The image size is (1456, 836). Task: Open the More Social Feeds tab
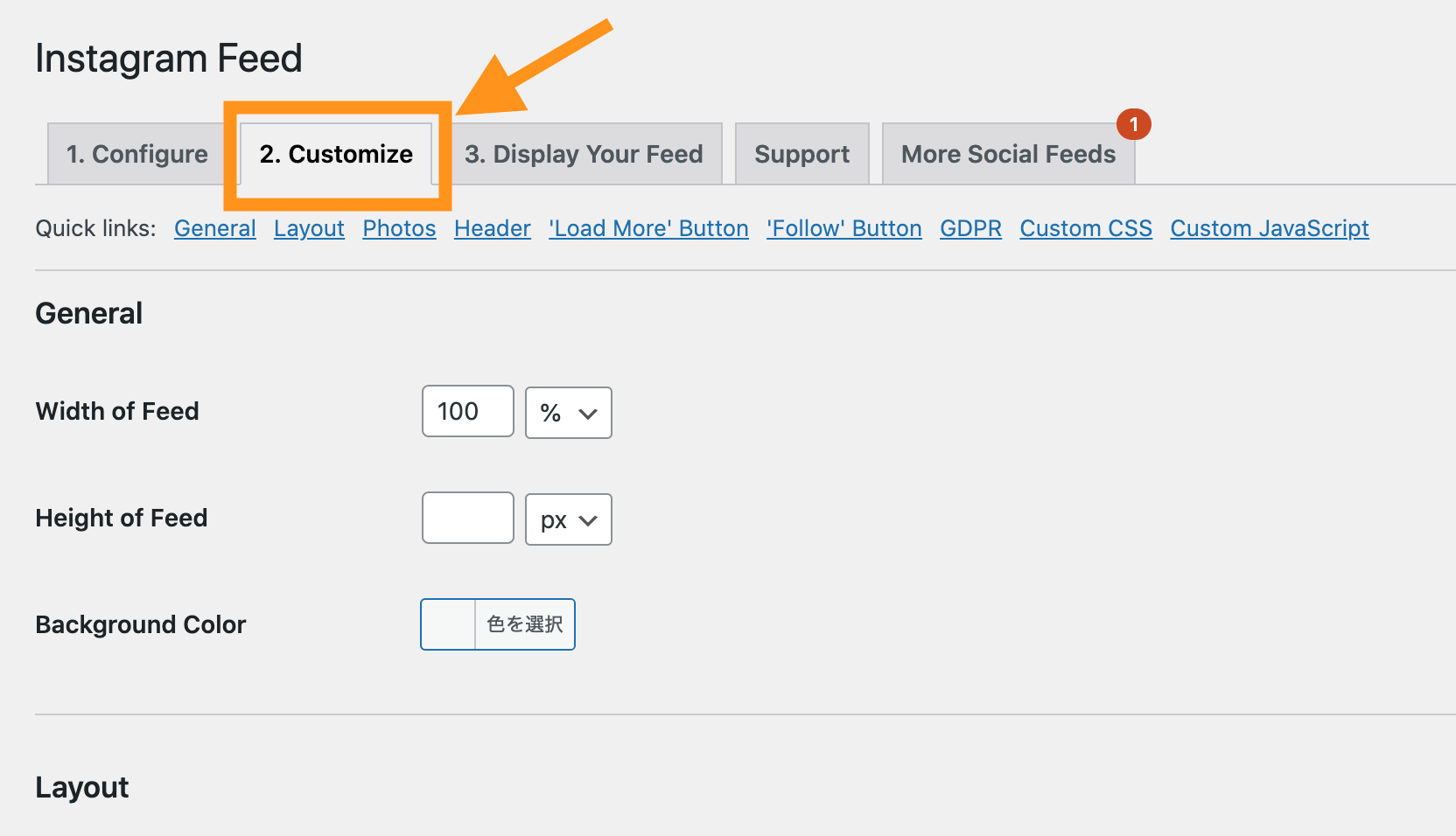[x=1007, y=153]
